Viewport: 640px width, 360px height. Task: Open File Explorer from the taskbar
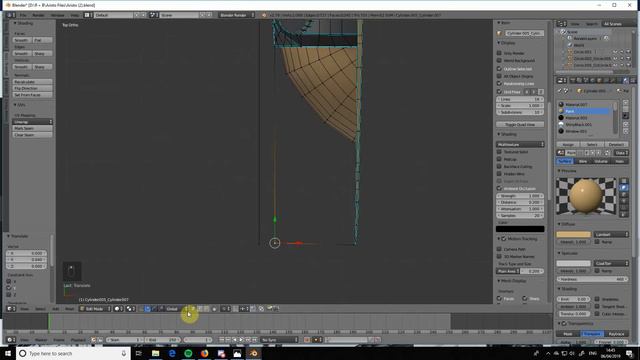pos(156,353)
